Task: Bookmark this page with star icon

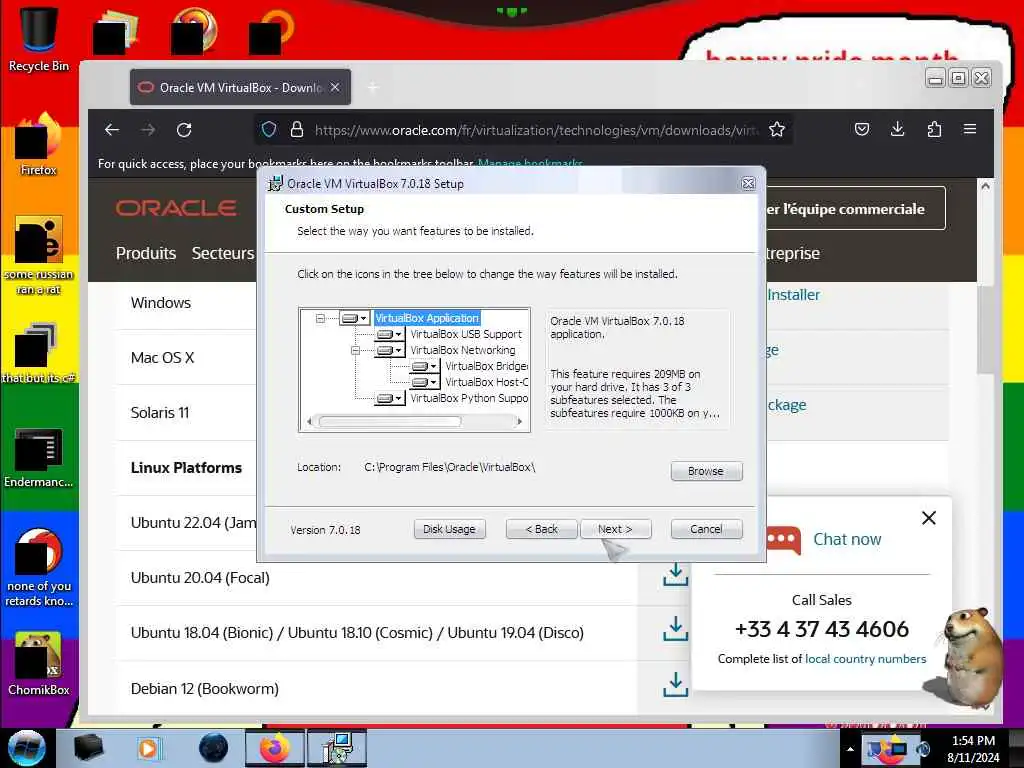Action: 776,129
